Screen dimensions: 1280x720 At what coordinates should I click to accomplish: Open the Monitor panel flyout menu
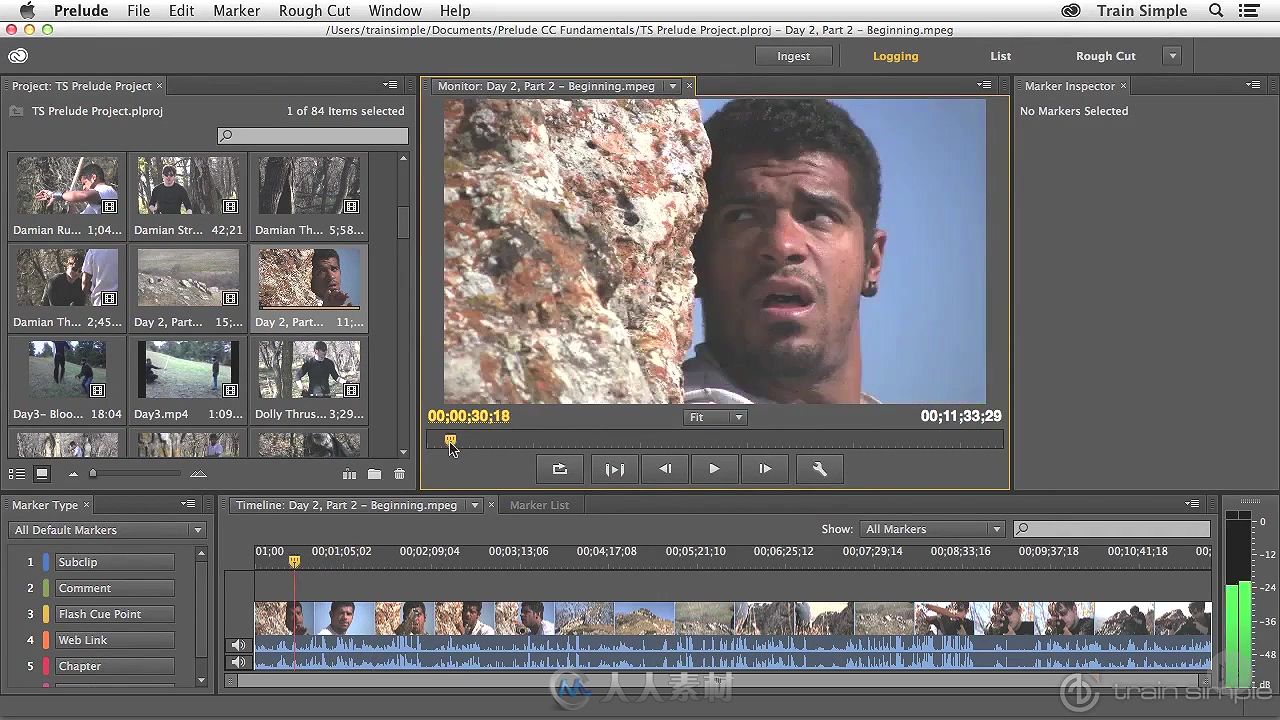click(x=985, y=85)
